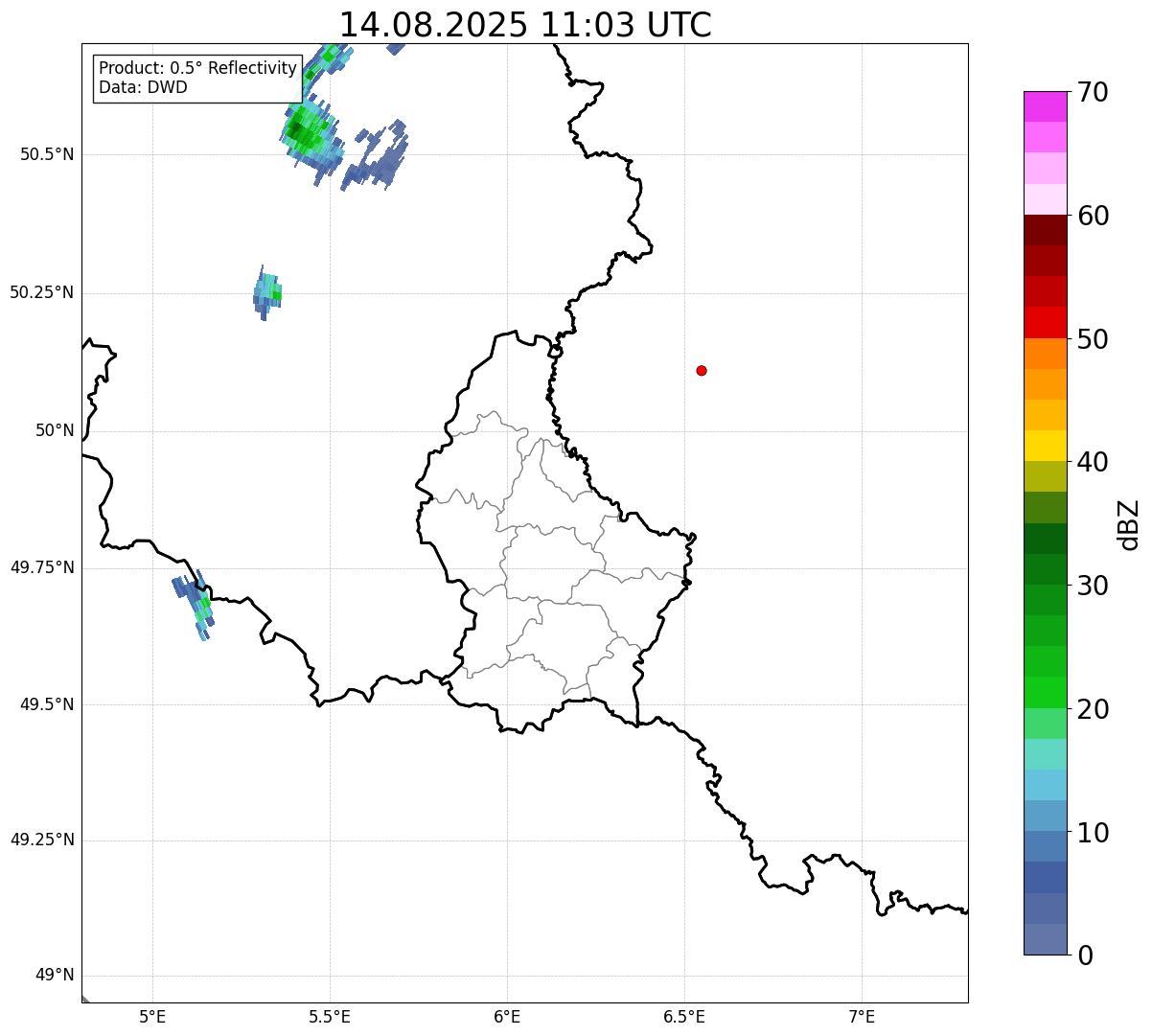Click the 7°E longitude label
This screenshot has height=1036, width=1152.
click(862, 1016)
